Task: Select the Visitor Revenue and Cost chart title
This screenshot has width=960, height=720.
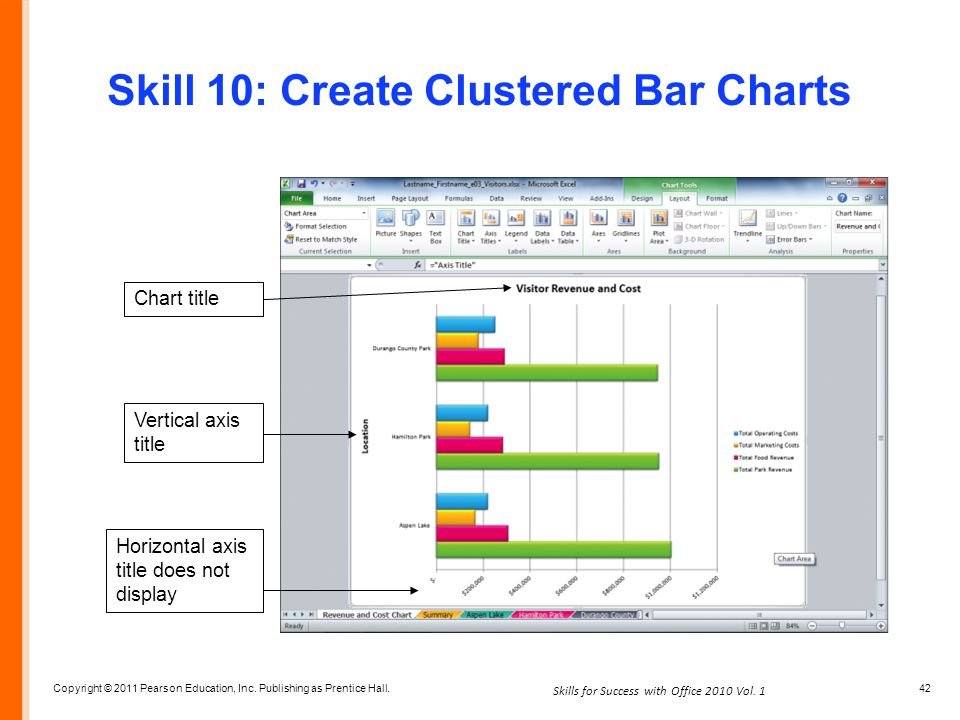Action: pyautogui.click(x=578, y=288)
